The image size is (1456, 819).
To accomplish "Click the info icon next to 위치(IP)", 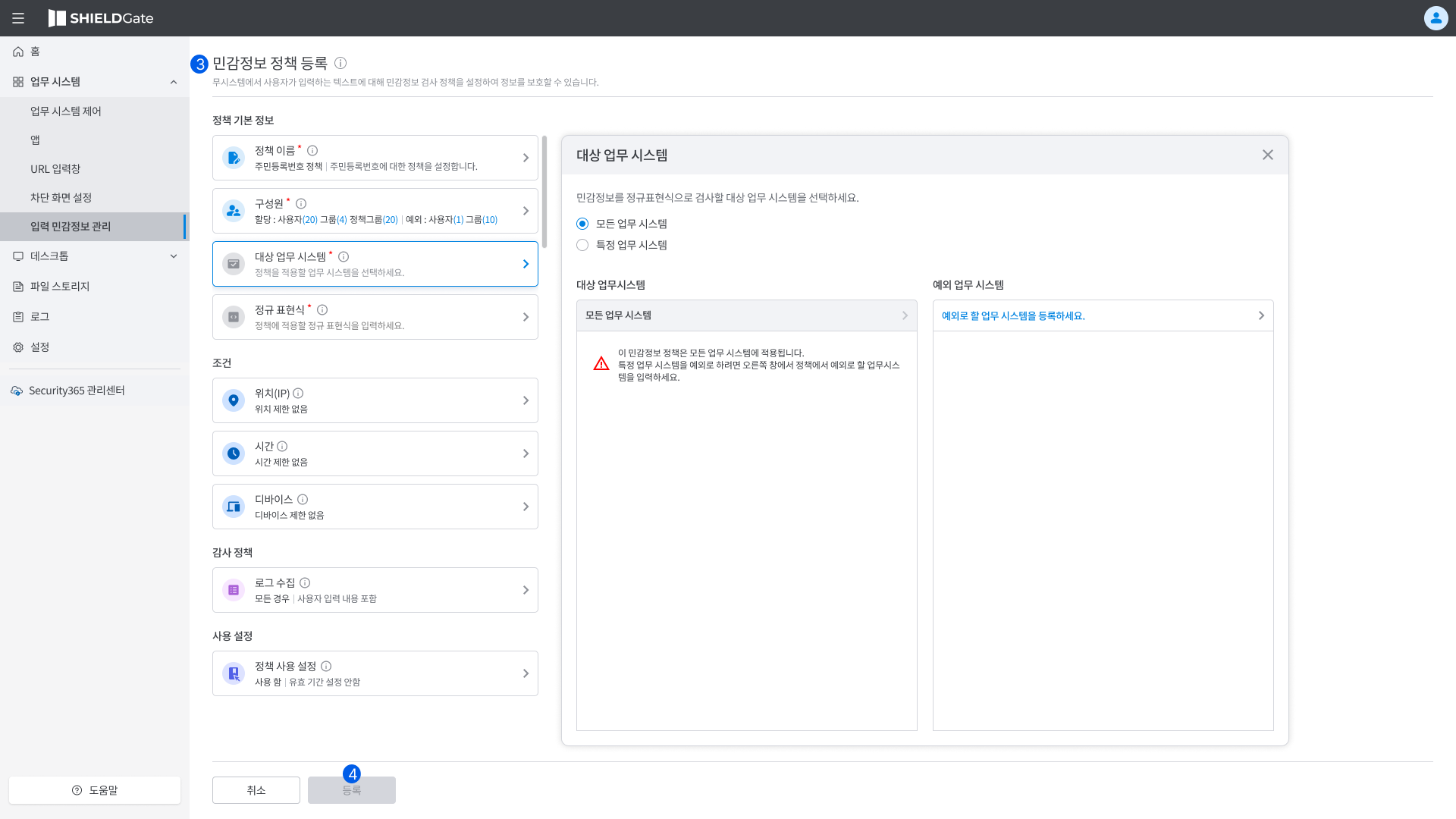I will point(298,394).
